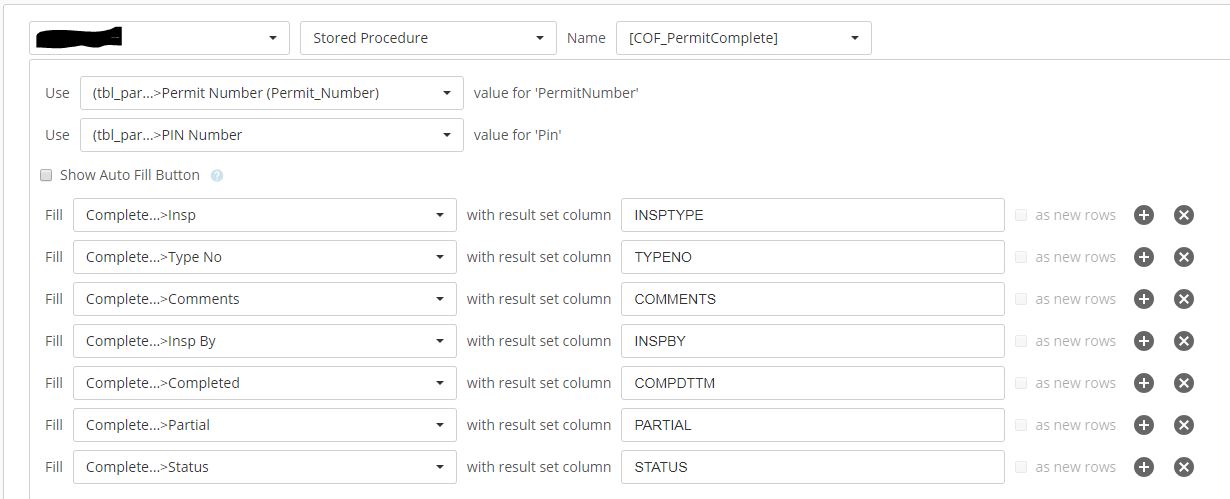Image resolution: width=1230 pixels, height=499 pixels.
Task: Expand the [COF_PermitComplete] name dropdown
Action: [x=743, y=38]
